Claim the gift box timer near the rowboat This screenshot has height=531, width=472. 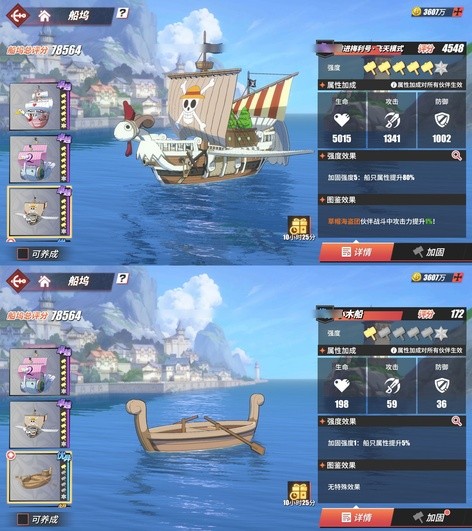point(299,493)
